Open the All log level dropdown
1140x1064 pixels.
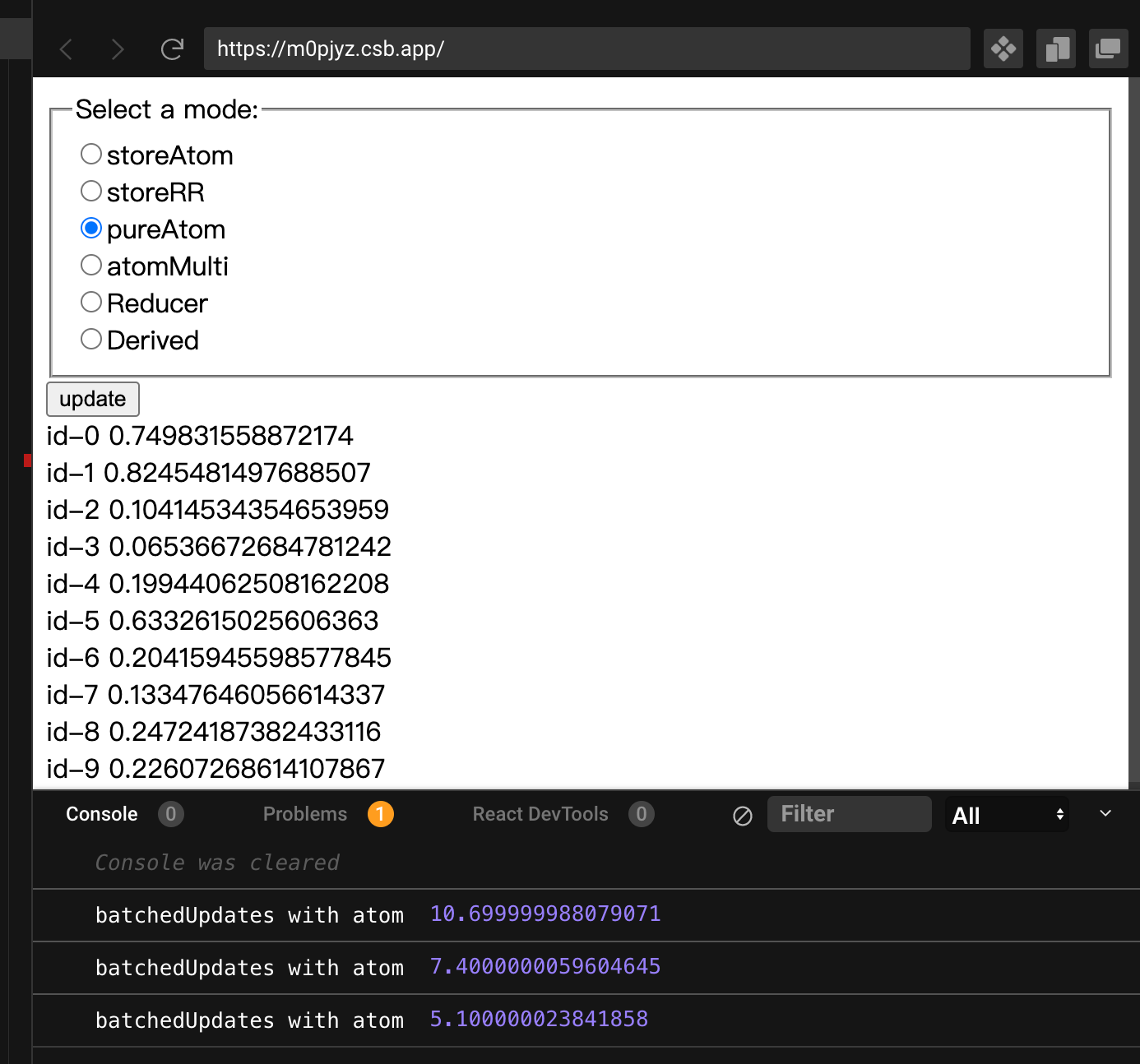(1007, 815)
